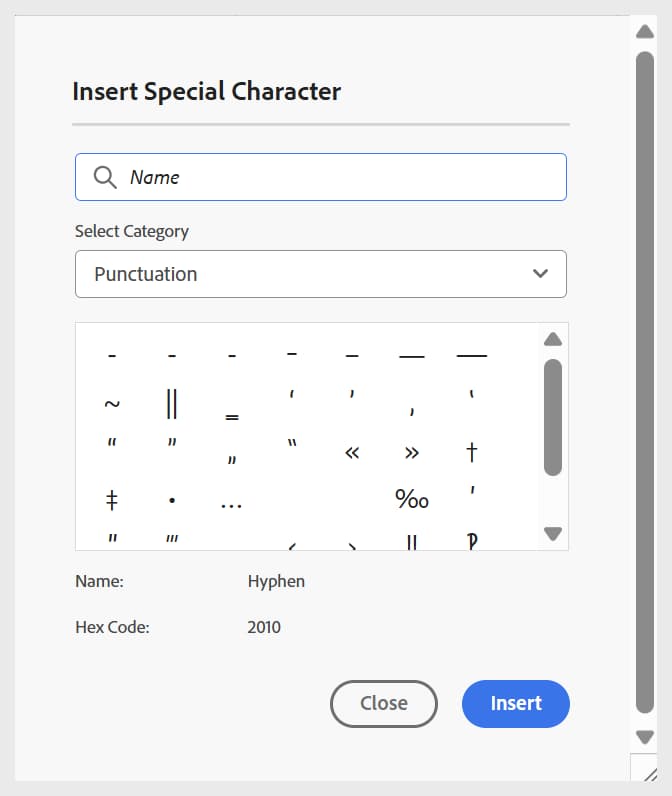Select the double vertical line character
The width and height of the screenshot is (672, 796).
click(x=172, y=404)
